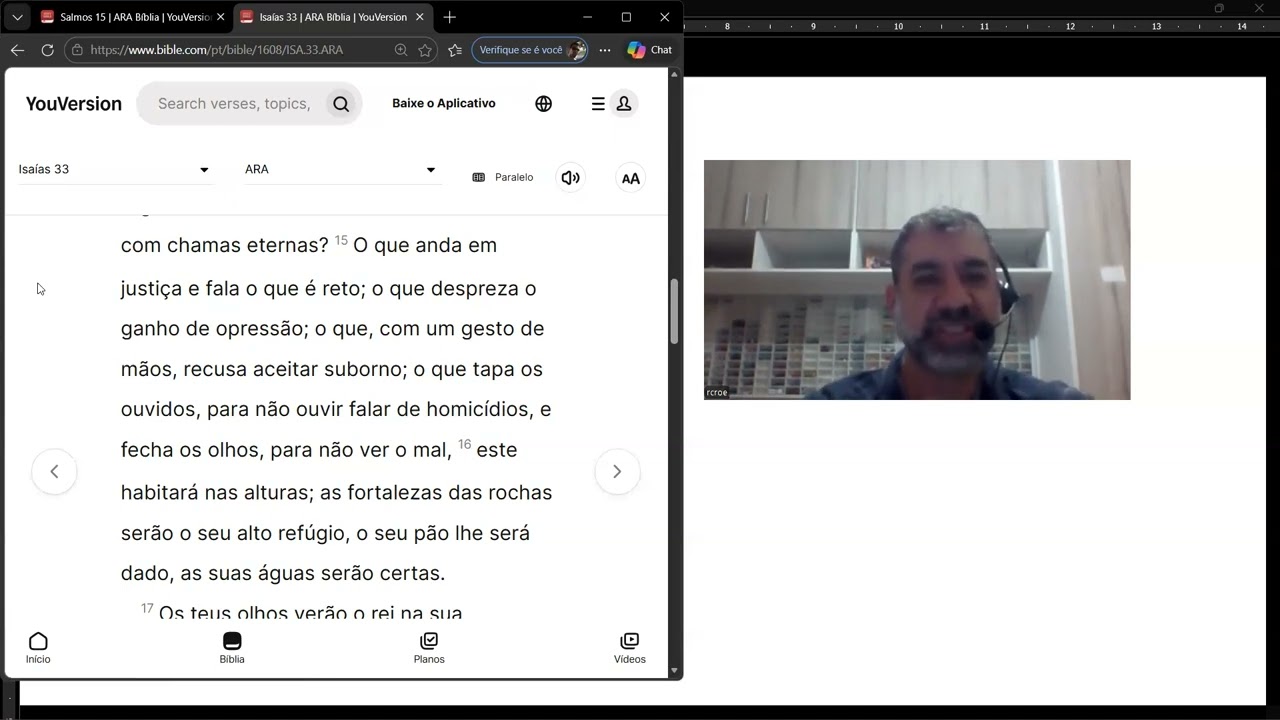1280x720 pixels.
Task: Open the tab list dropdown arrow
Action: tap(17, 17)
